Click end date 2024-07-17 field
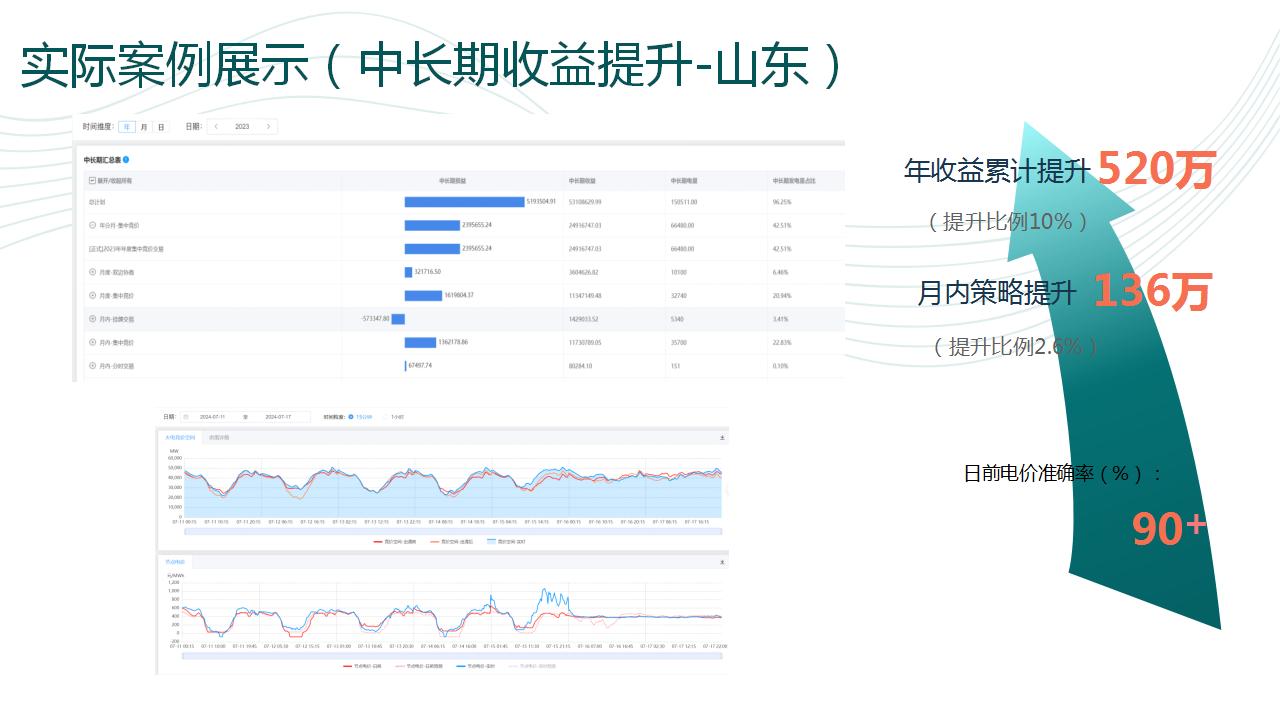 tap(277, 417)
